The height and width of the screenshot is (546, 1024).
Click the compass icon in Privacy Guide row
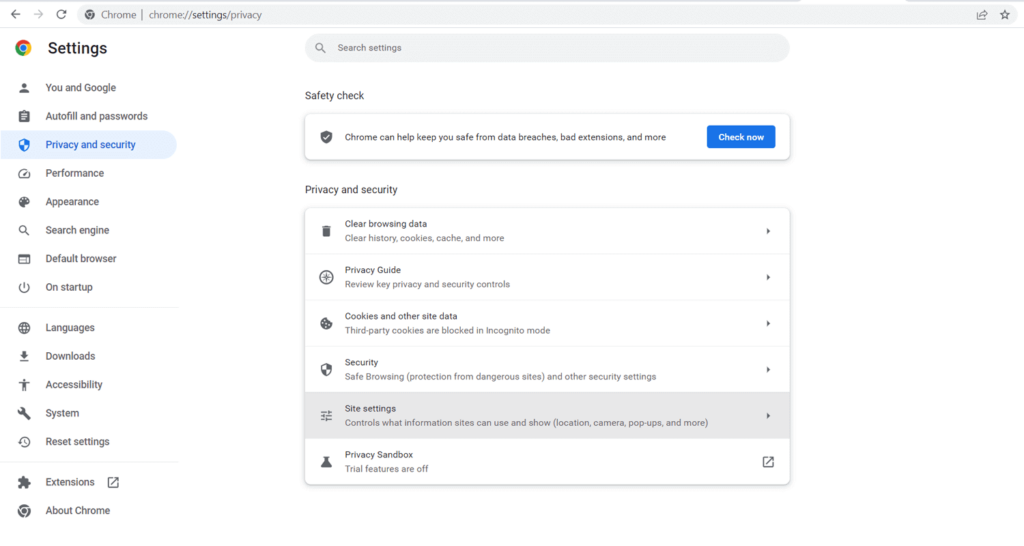326,277
